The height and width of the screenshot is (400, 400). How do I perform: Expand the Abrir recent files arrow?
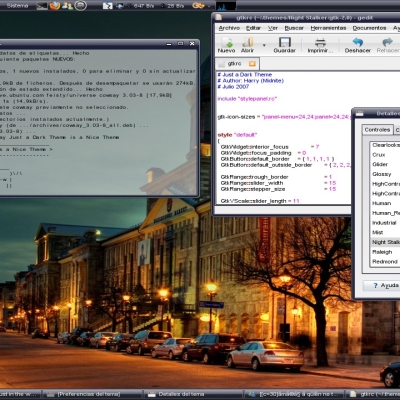tap(264, 45)
